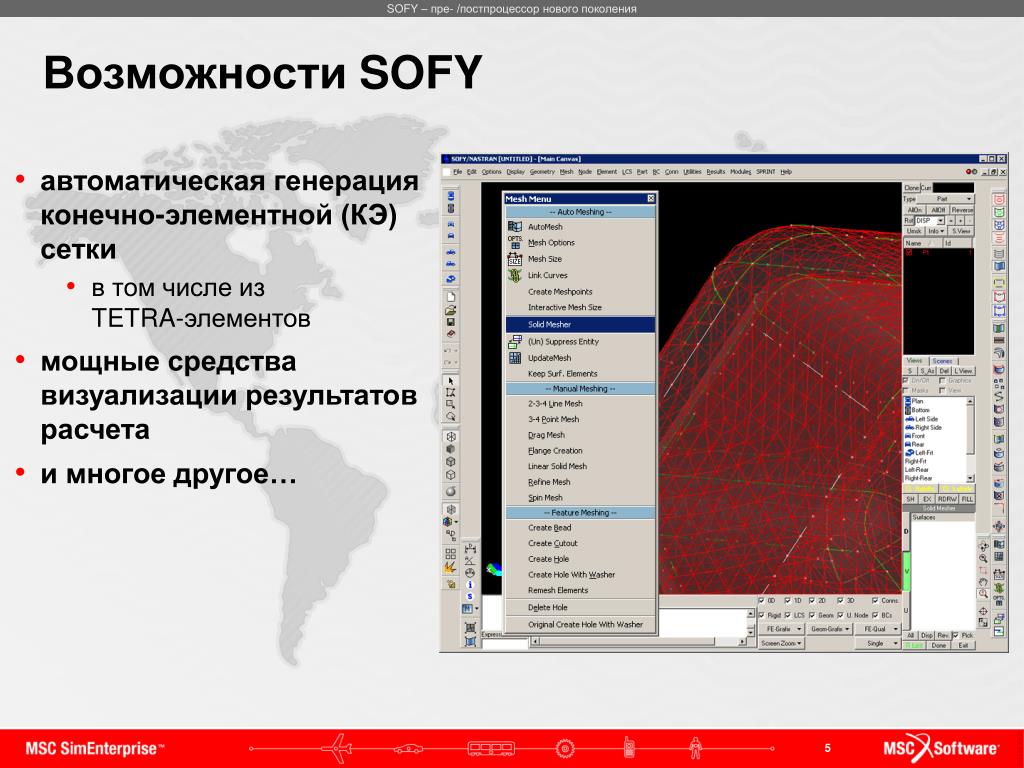Image resolution: width=1024 pixels, height=768 pixels.
Task: Click the Link Curves icon
Action: (x=515, y=275)
